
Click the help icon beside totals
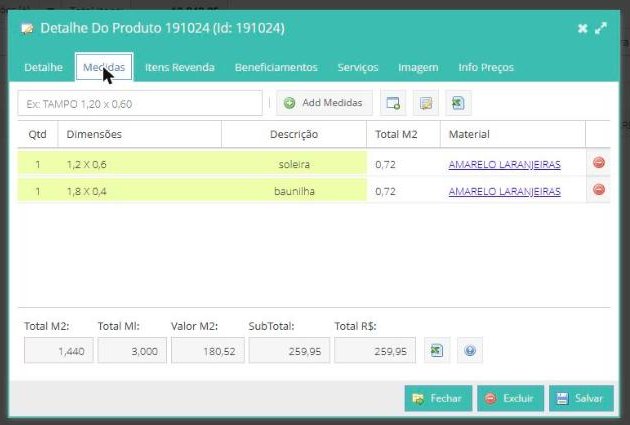click(x=470, y=351)
